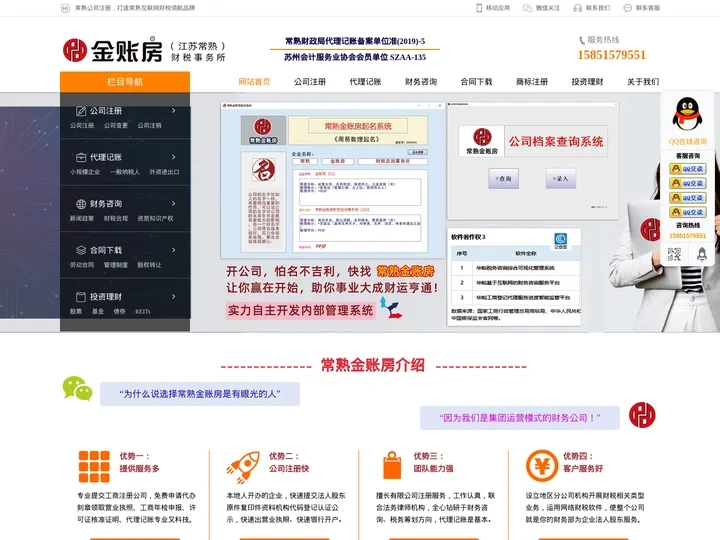Click the bell notification icon in floating panel
This screenshot has width=720, height=540.
click(x=702, y=254)
